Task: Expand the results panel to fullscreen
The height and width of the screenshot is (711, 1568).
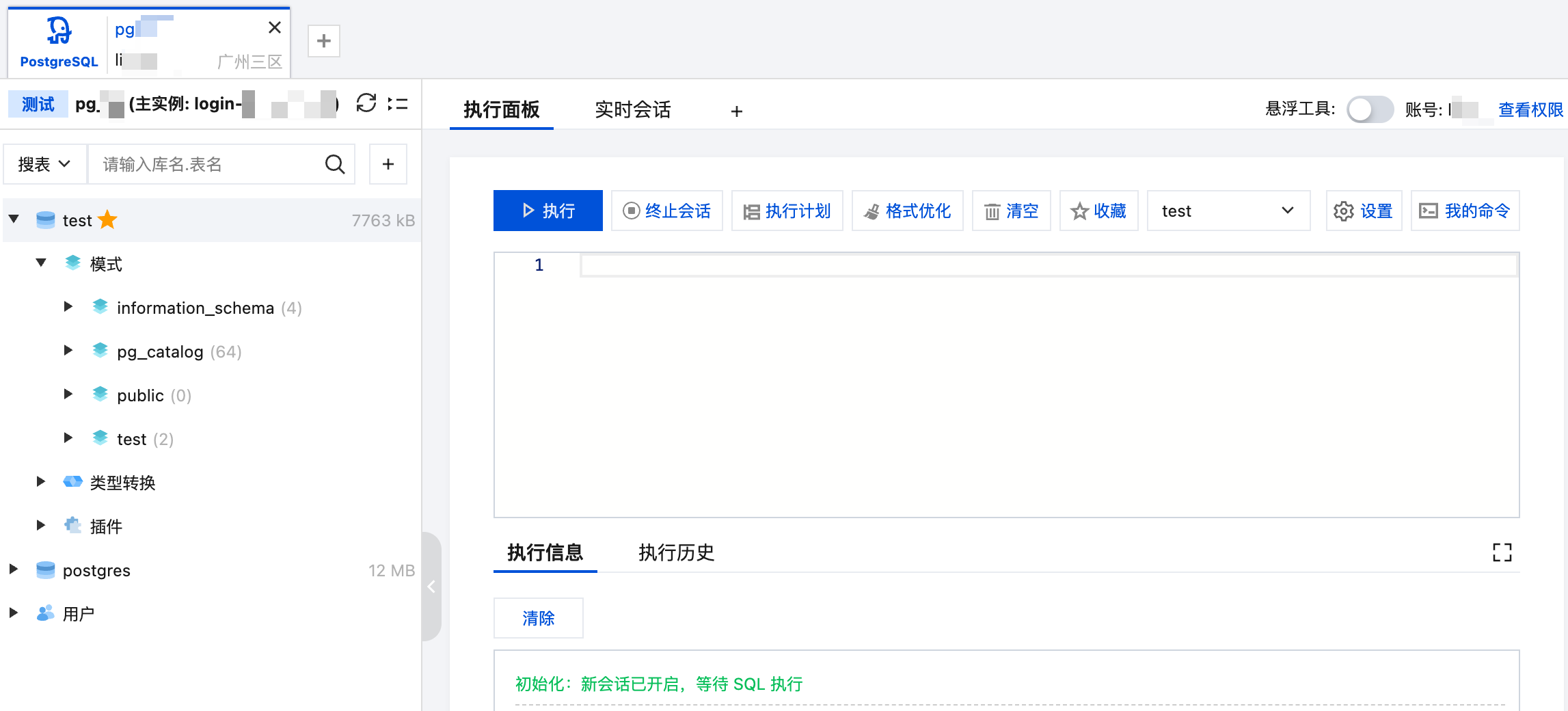Action: point(1502,552)
